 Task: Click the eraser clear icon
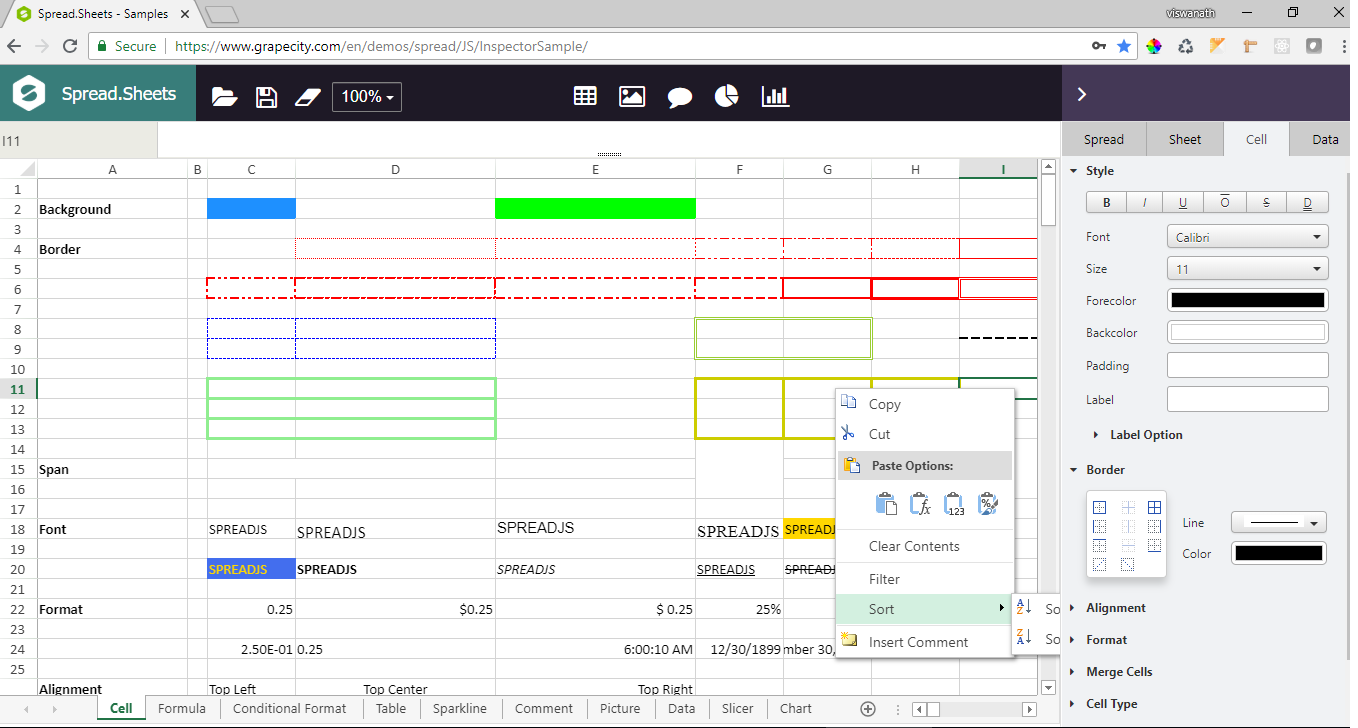(x=311, y=96)
